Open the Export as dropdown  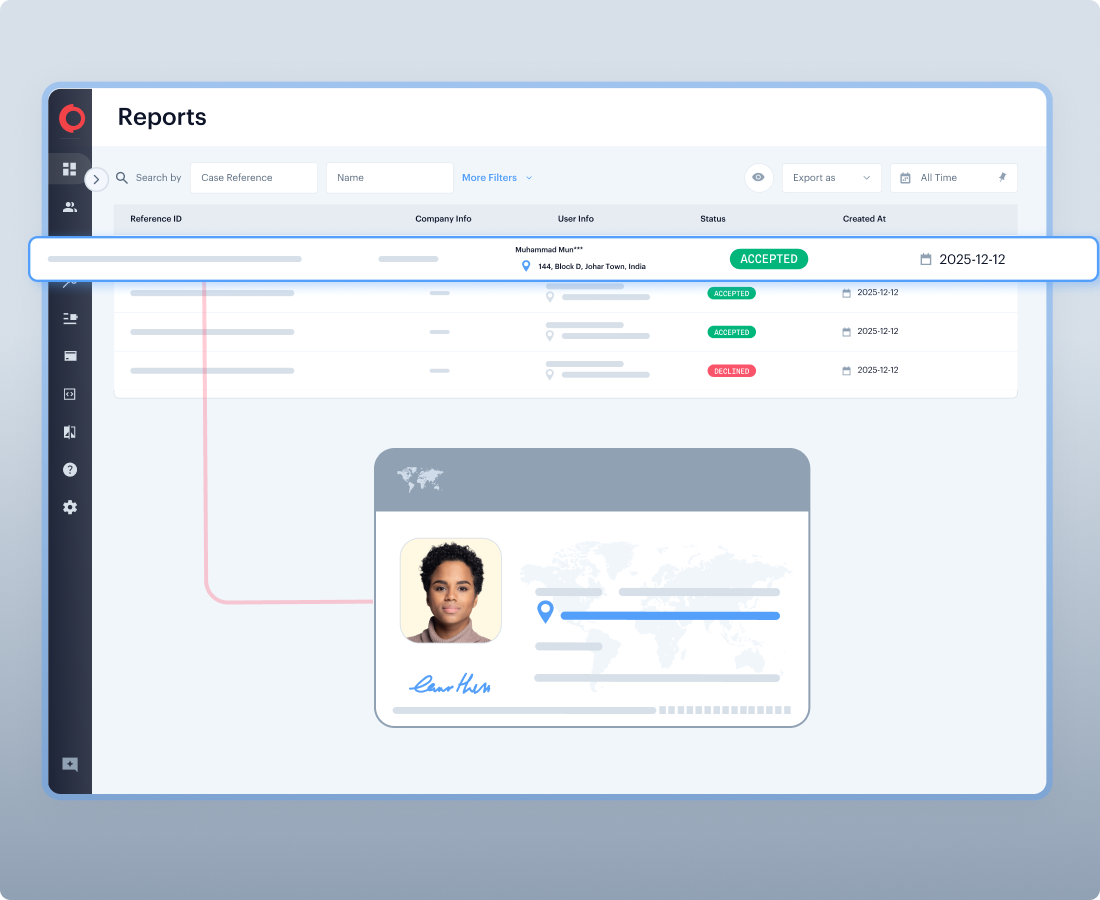[831, 178]
